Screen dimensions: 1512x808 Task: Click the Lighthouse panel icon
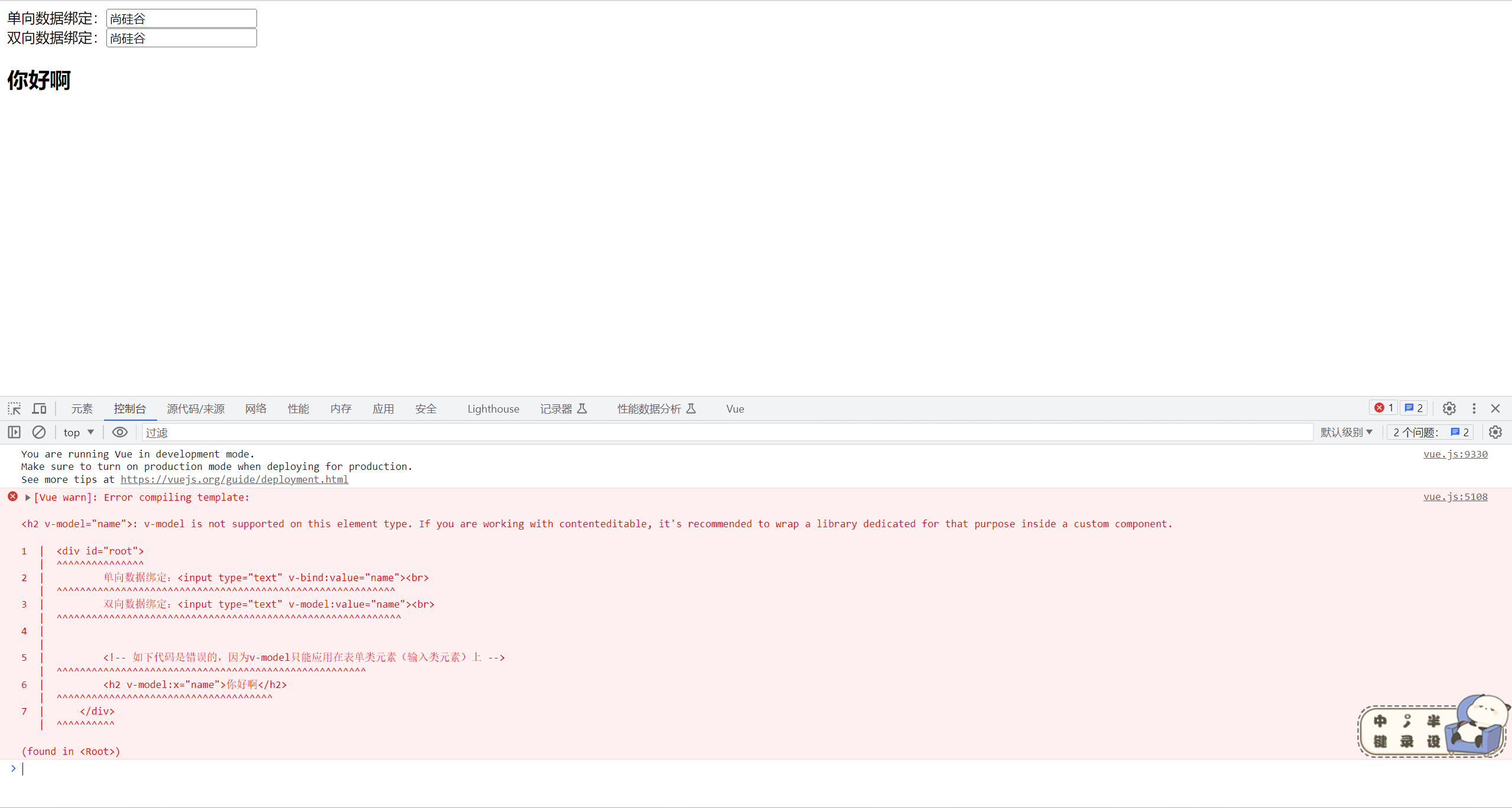pyautogui.click(x=492, y=408)
